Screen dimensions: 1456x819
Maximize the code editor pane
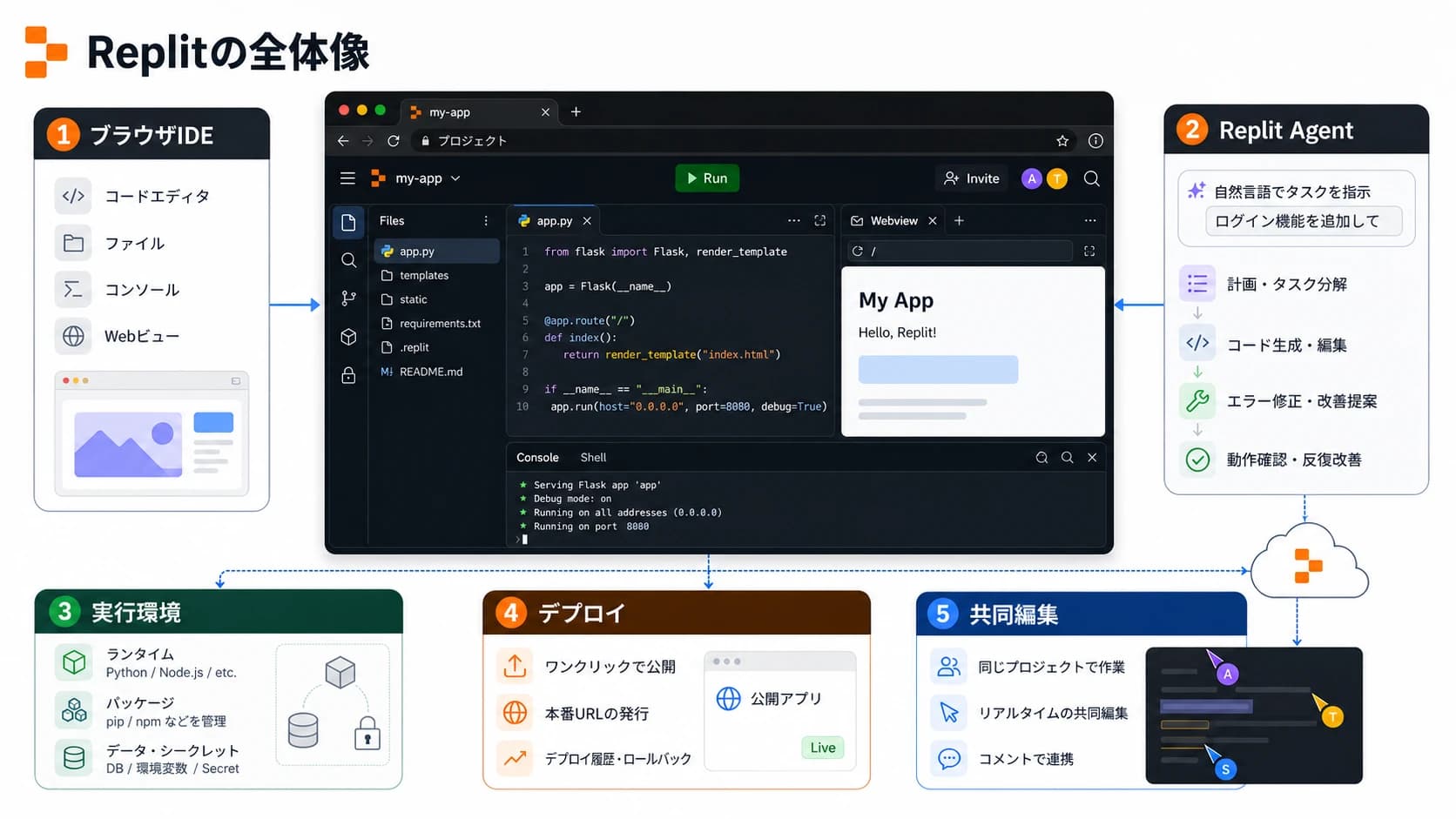tap(819, 221)
